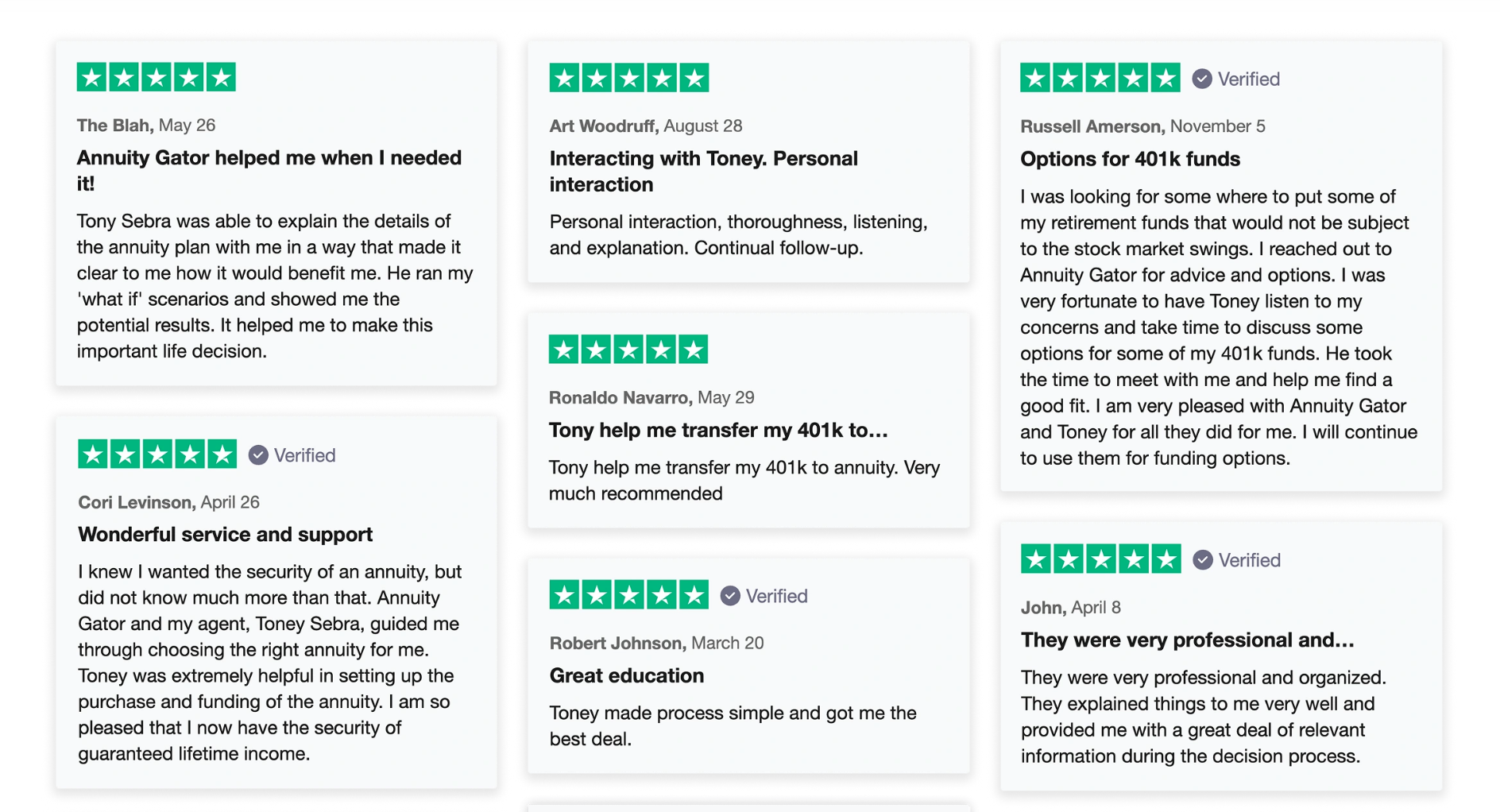Open the 'Great education' review heading
This screenshot has width=1500, height=812.
pos(627,675)
